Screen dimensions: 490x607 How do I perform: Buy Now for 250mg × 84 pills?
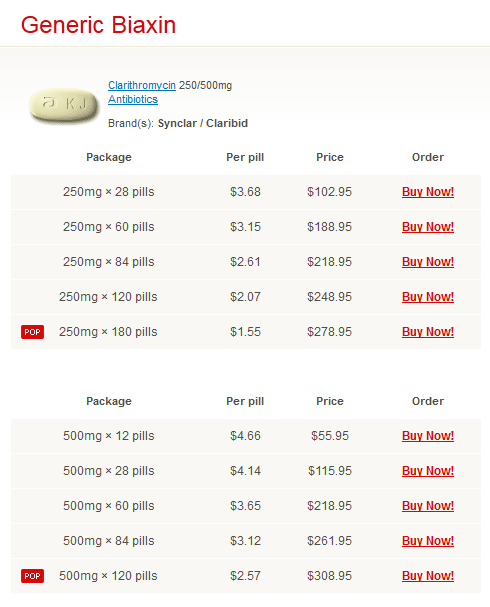(428, 262)
